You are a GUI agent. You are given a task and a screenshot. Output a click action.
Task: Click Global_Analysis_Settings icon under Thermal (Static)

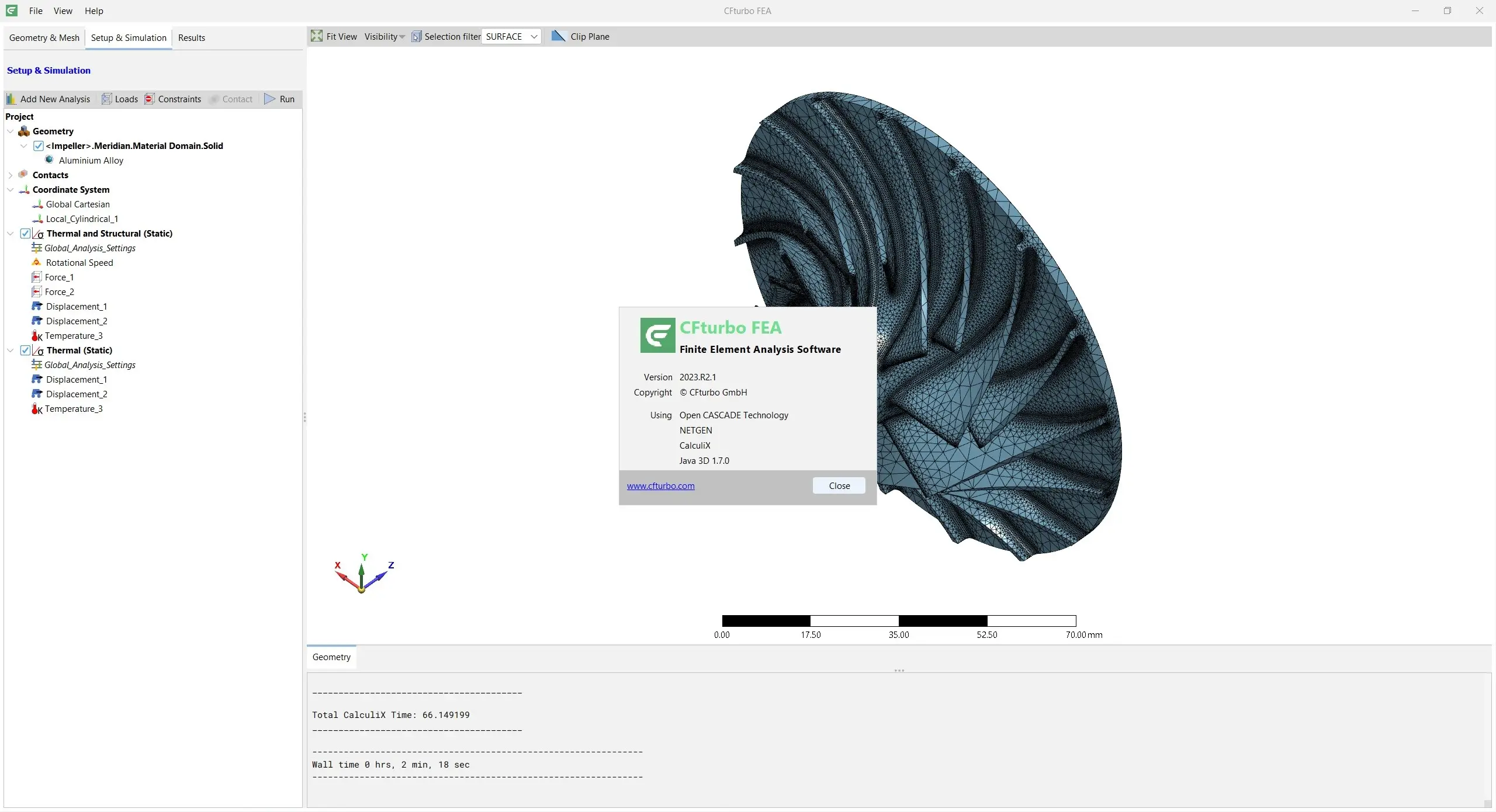coord(37,365)
